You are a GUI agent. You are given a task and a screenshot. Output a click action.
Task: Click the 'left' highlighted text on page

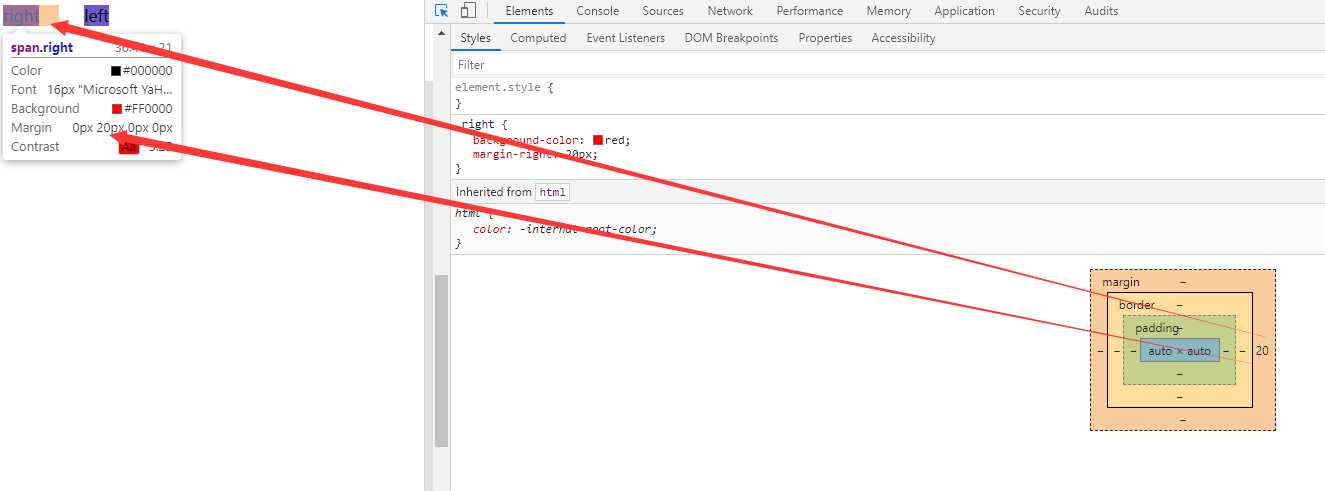click(x=96, y=15)
